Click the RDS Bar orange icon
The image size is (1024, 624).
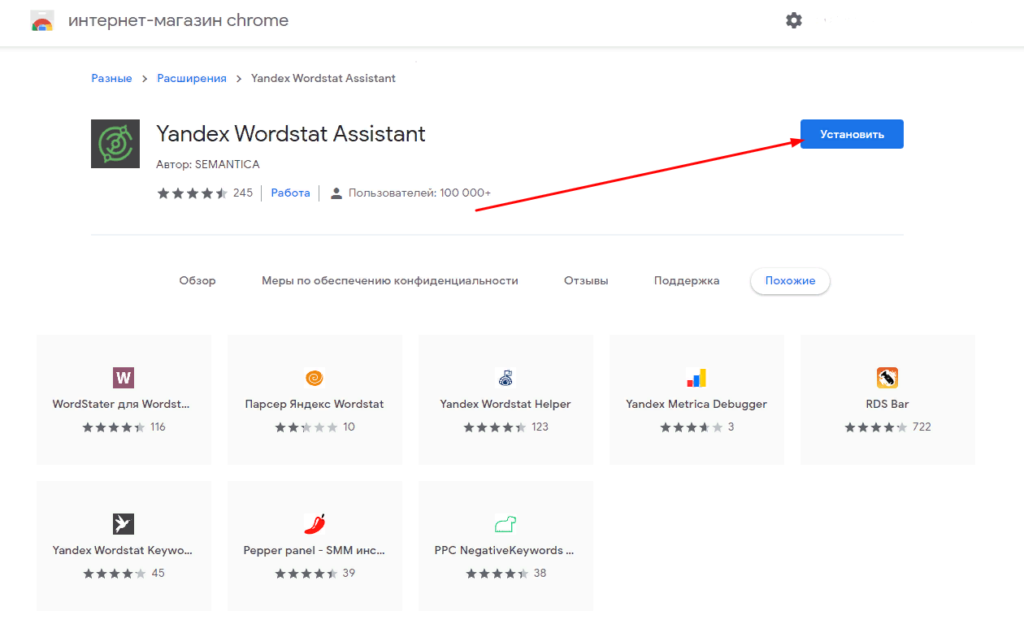(887, 377)
